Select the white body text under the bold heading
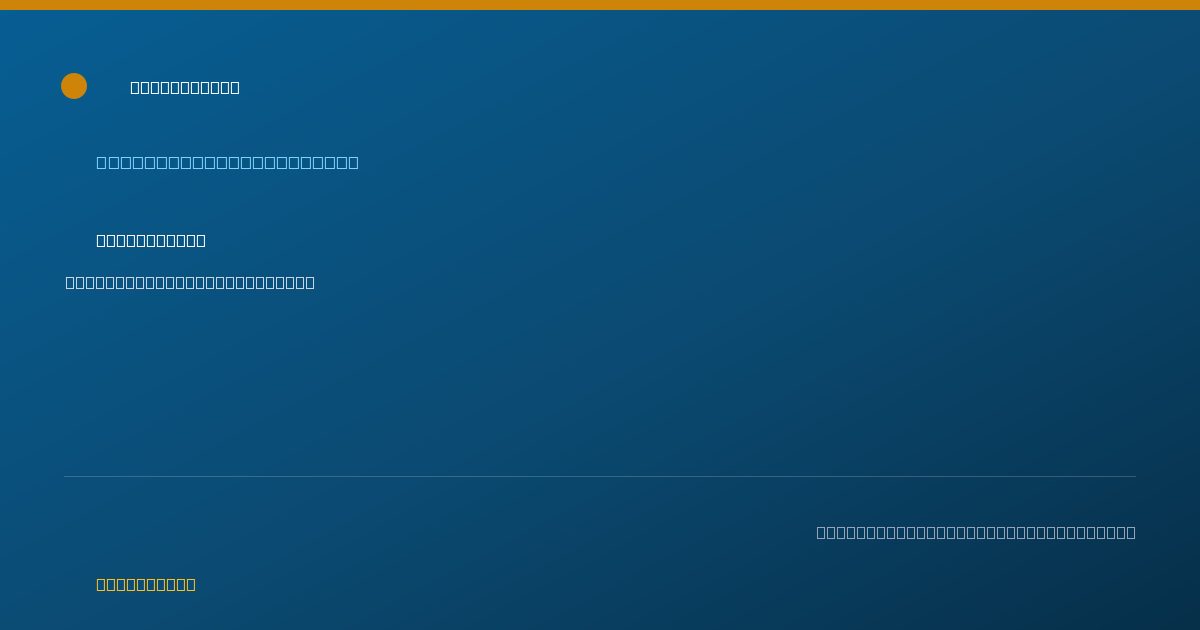1200x630 pixels. (x=190, y=282)
